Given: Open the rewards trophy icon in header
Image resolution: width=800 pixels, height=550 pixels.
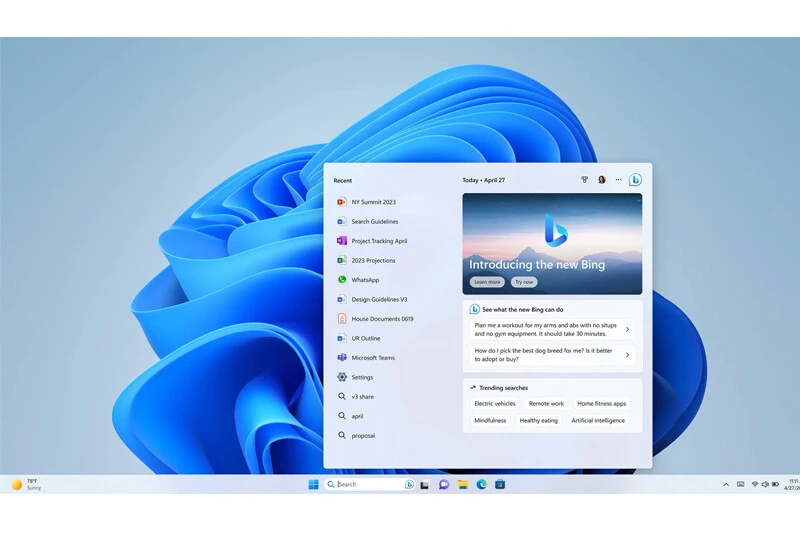Looking at the screenshot, I should [x=585, y=180].
